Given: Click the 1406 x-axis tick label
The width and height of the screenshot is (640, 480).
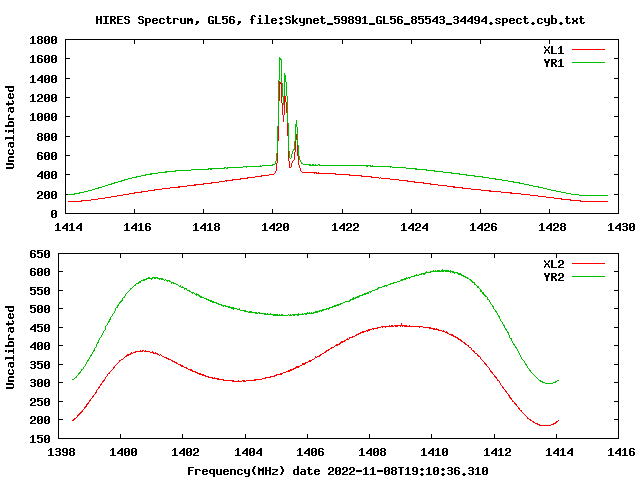Looking at the screenshot, I should pos(310,452).
